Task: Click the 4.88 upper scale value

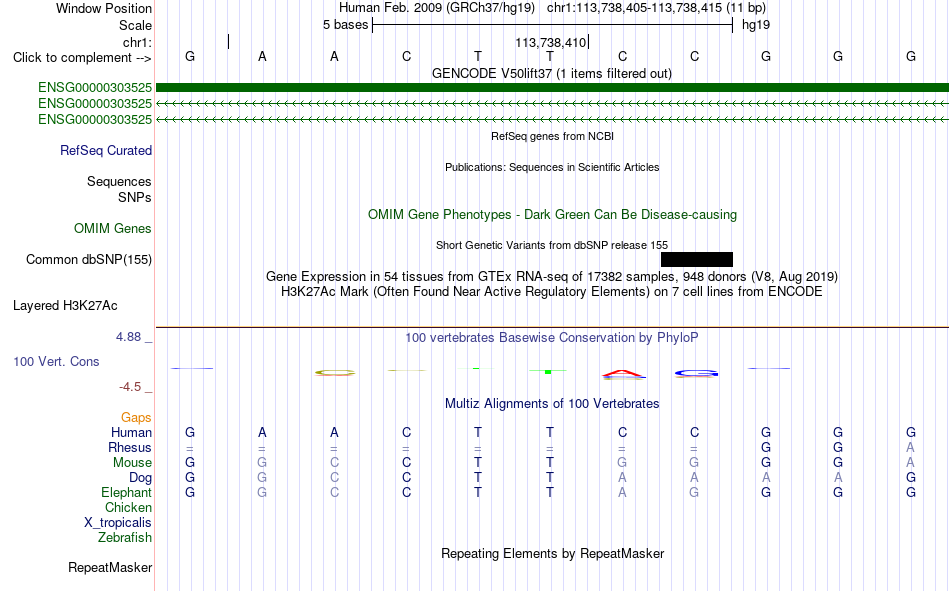Action: pos(128,336)
